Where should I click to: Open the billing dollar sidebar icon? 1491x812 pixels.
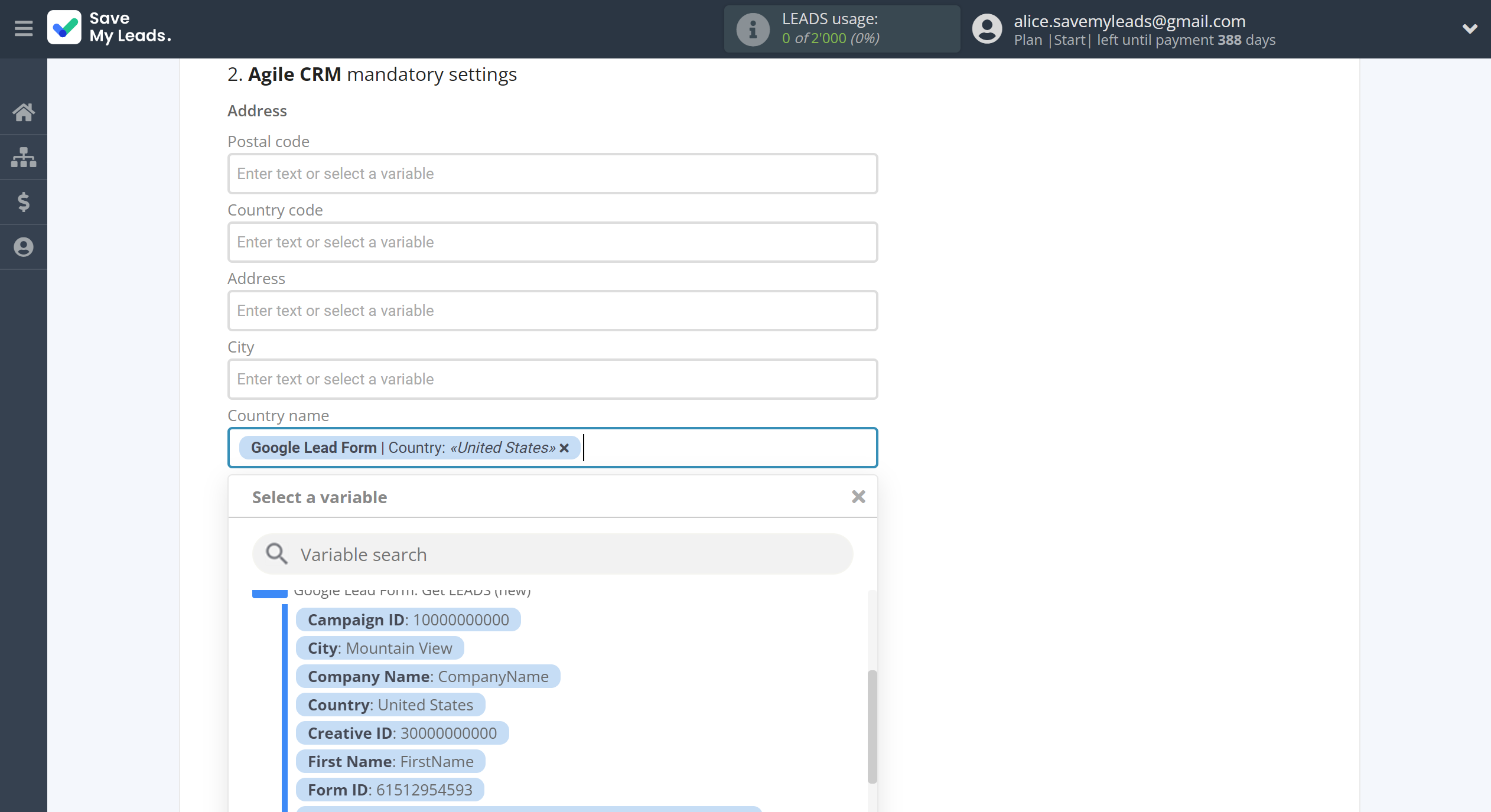click(24, 202)
